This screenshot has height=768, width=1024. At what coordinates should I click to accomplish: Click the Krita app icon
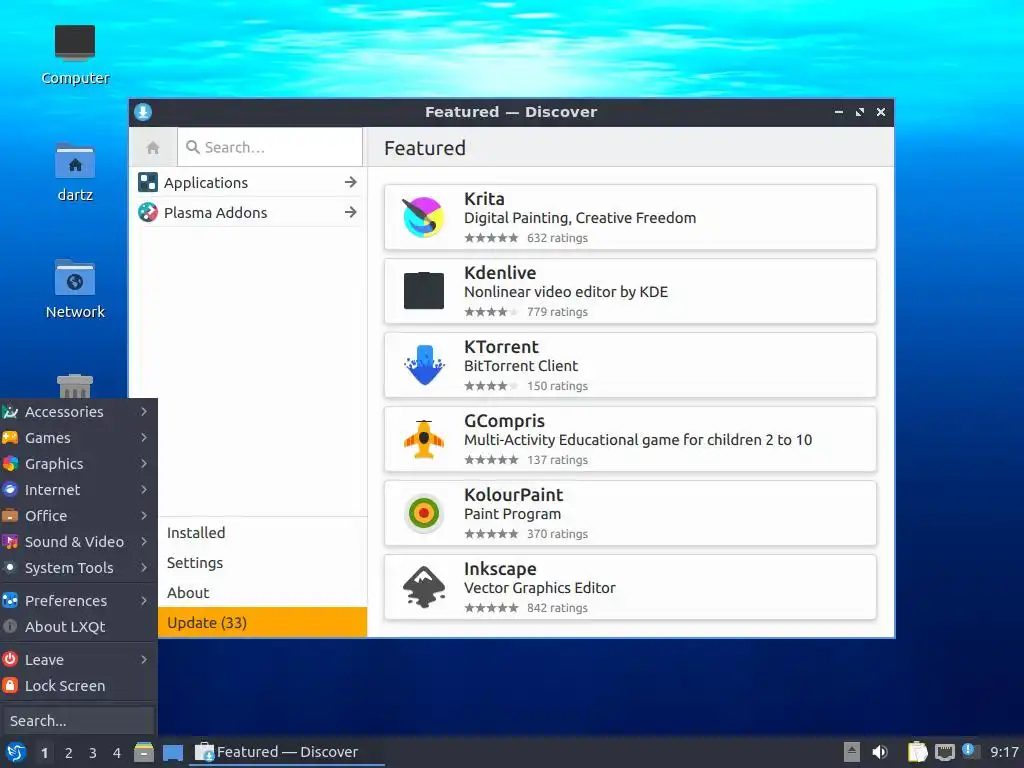coord(423,217)
